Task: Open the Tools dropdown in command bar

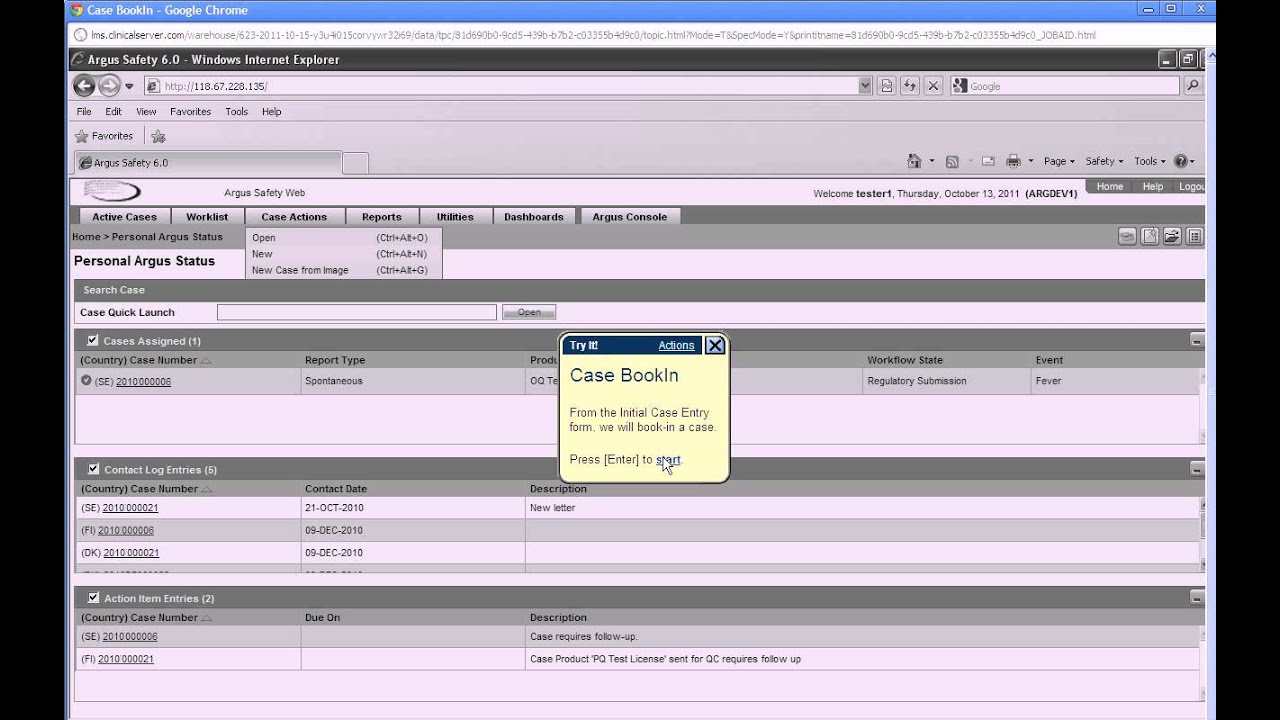Action: point(1150,161)
